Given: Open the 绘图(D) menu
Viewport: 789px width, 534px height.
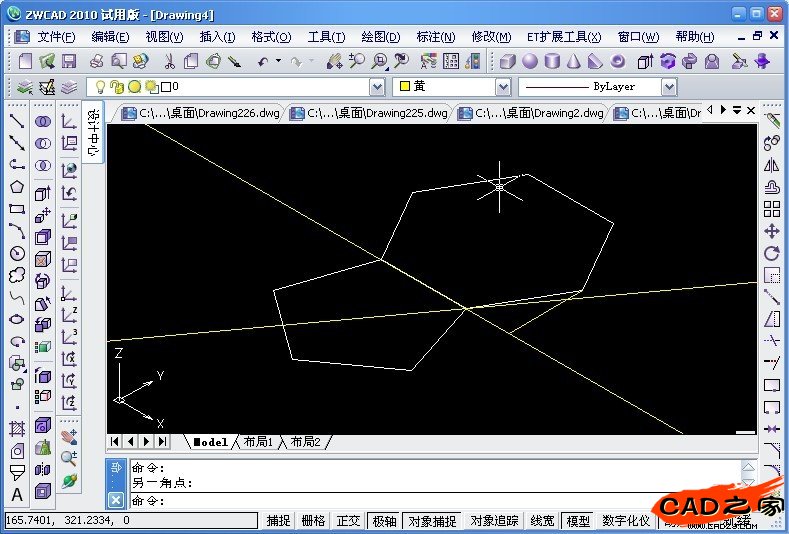Looking at the screenshot, I should (380, 37).
